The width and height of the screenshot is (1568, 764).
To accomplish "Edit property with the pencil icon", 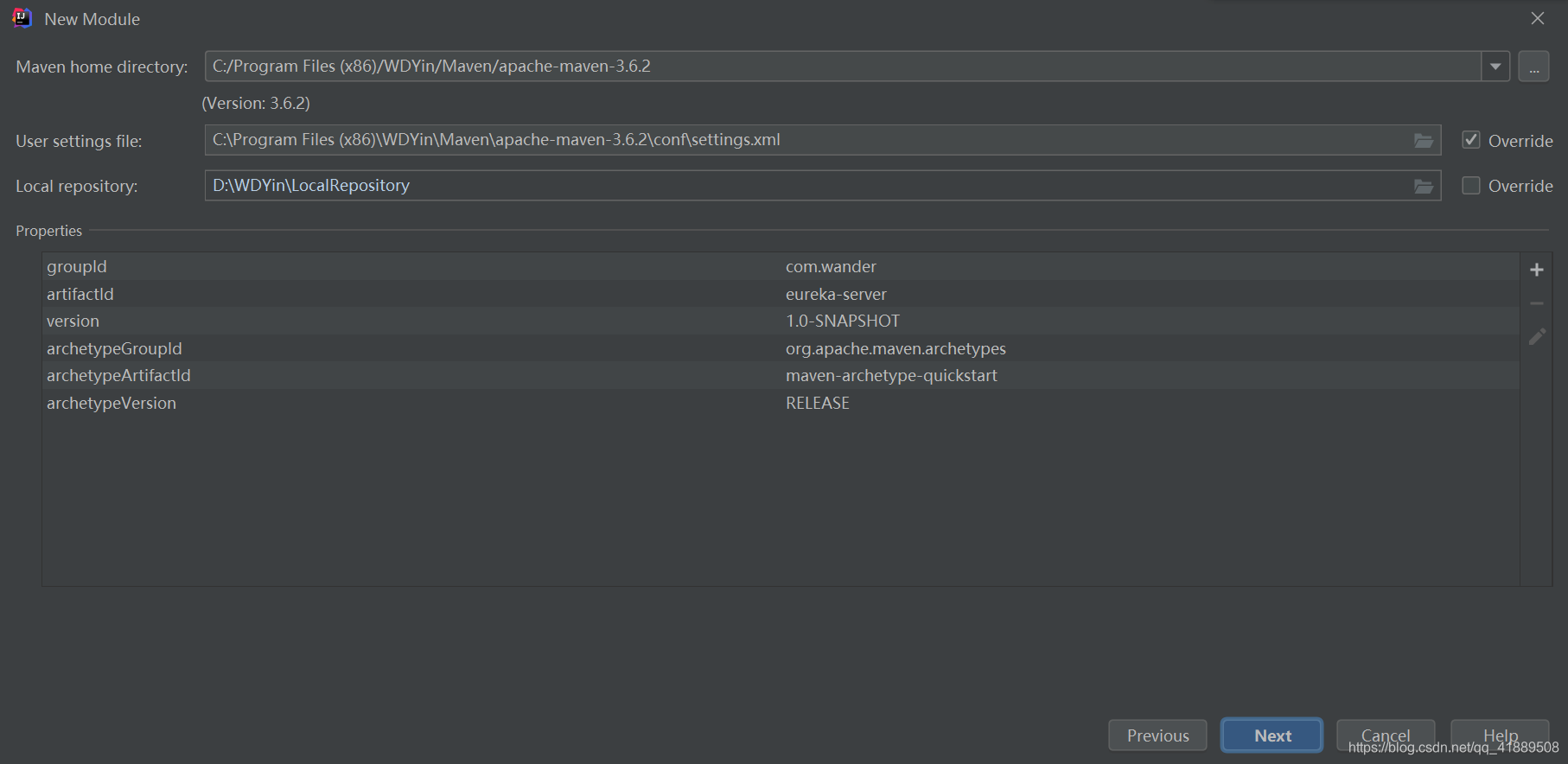I will tap(1537, 336).
